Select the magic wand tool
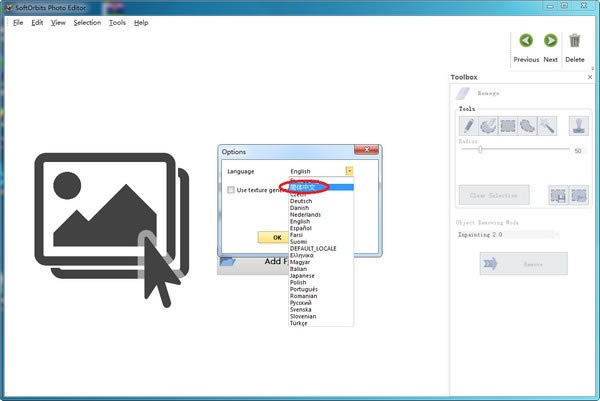Screen dimensions: 600x401 [546, 126]
